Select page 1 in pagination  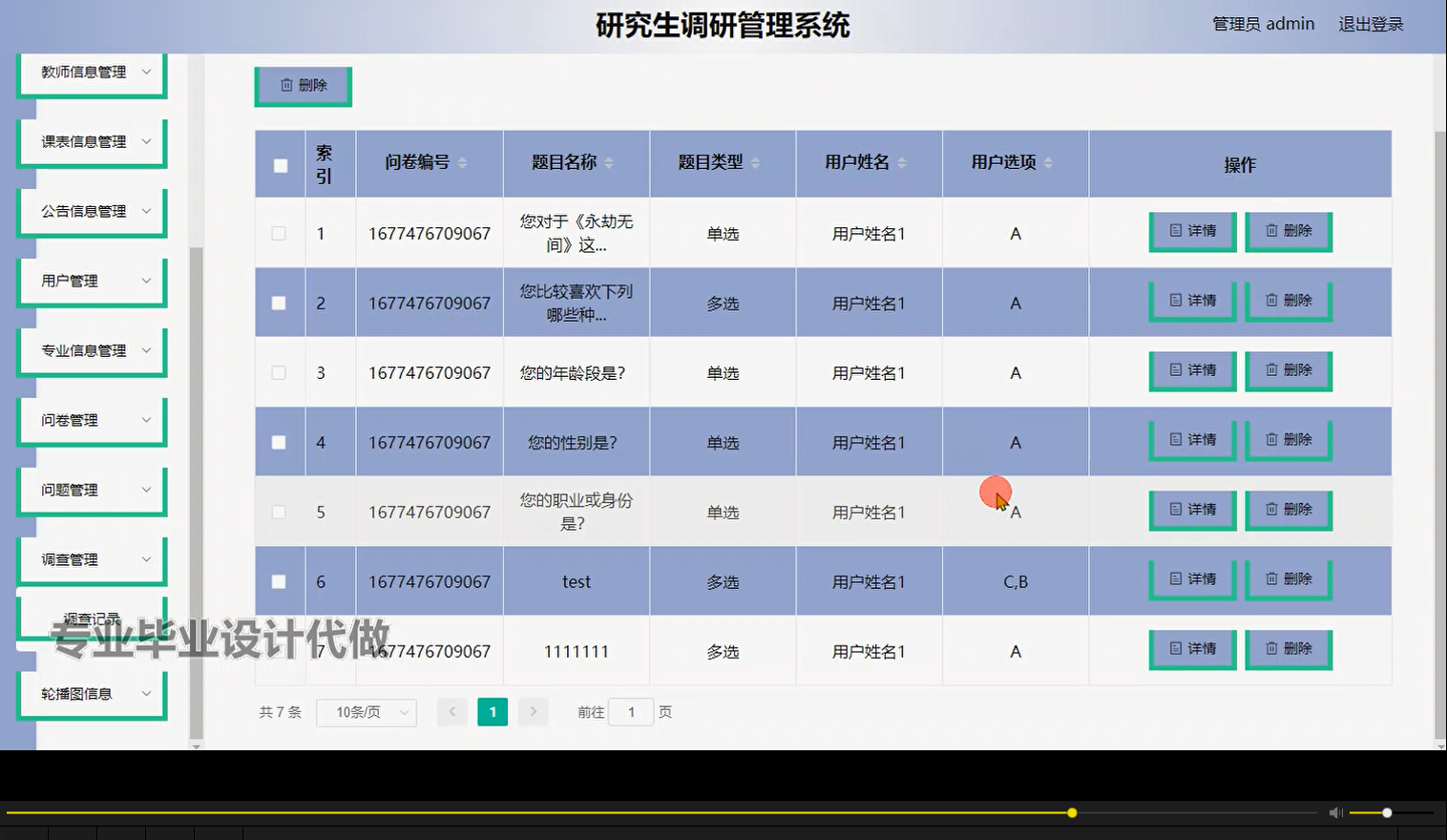[493, 712]
